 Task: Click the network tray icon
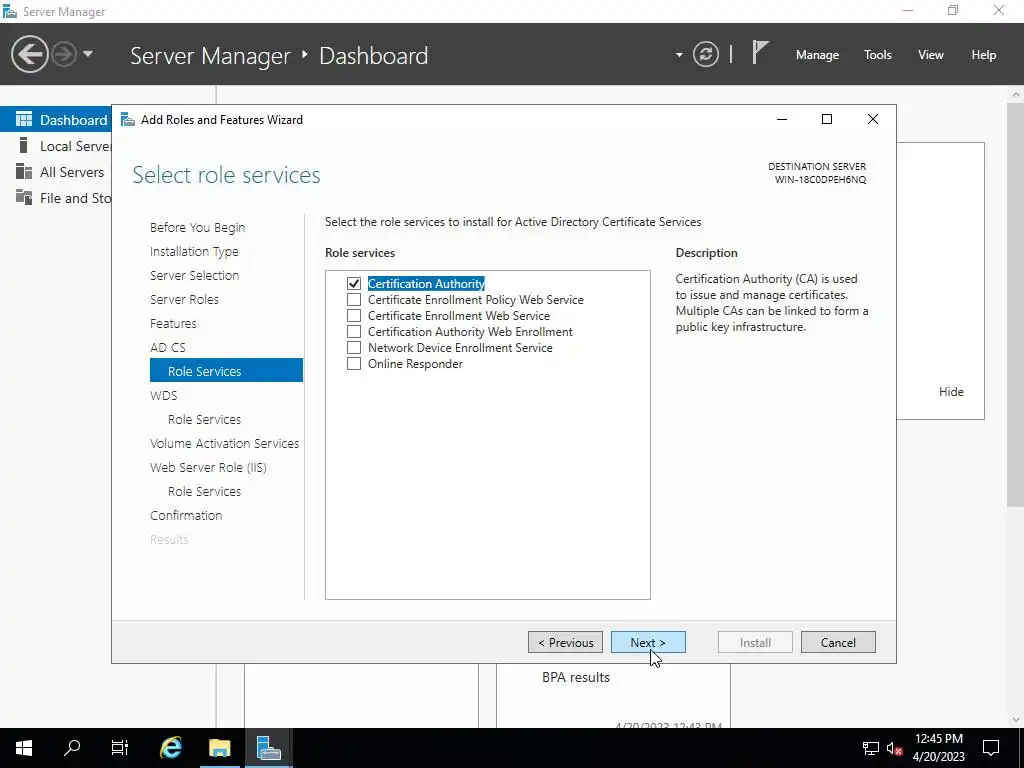pos(870,748)
